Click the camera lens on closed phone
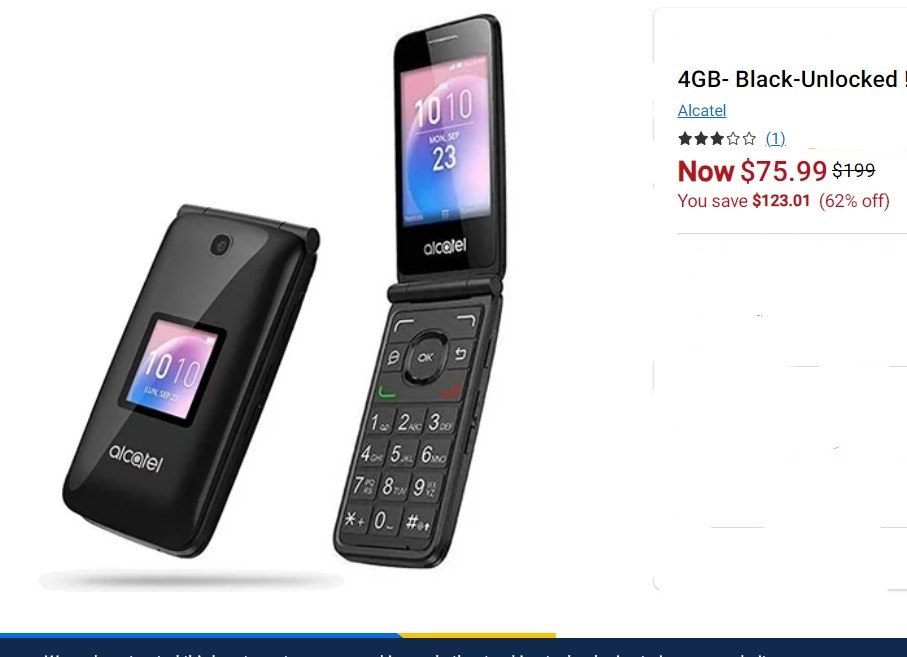The height and width of the screenshot is (657, 907). click(220, 245)
